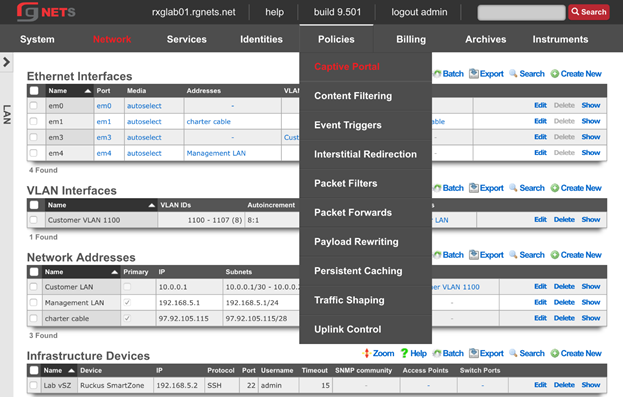Click Batch icon for Infrastructure Devices

tap(437, 353)
